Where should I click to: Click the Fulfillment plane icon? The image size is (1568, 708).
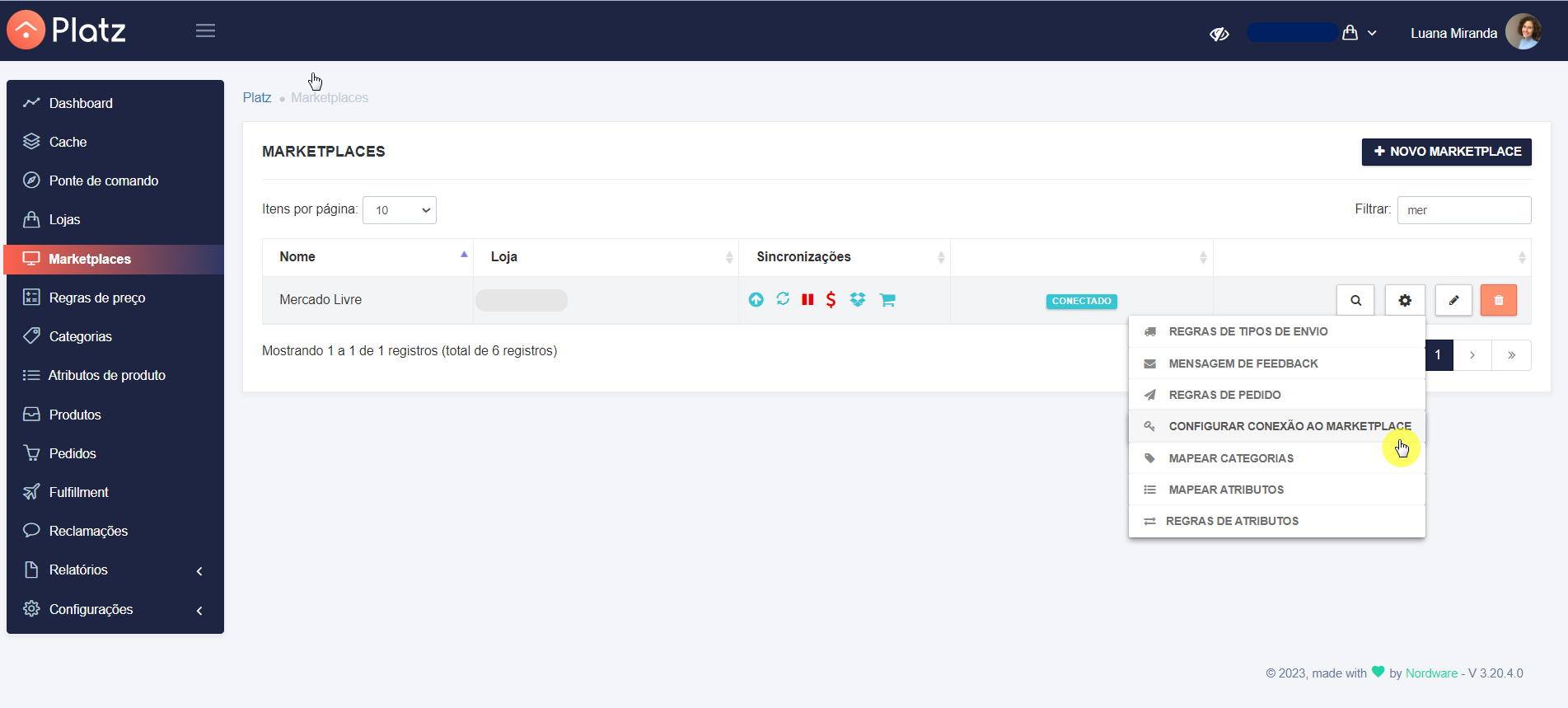(x=31, y=492)
